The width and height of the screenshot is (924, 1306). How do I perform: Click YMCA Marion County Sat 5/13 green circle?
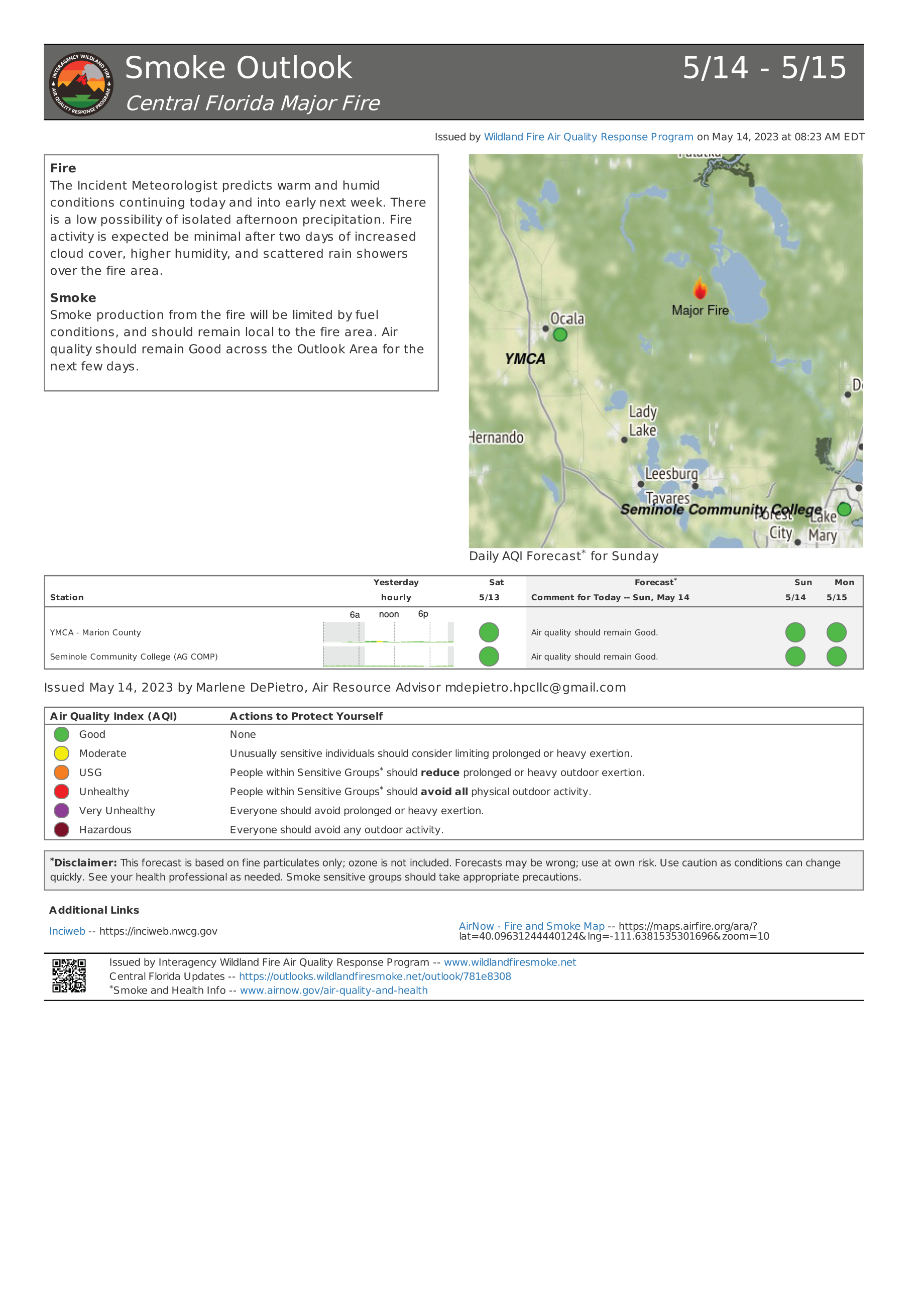pyautogui.click(x=489, y=632)
